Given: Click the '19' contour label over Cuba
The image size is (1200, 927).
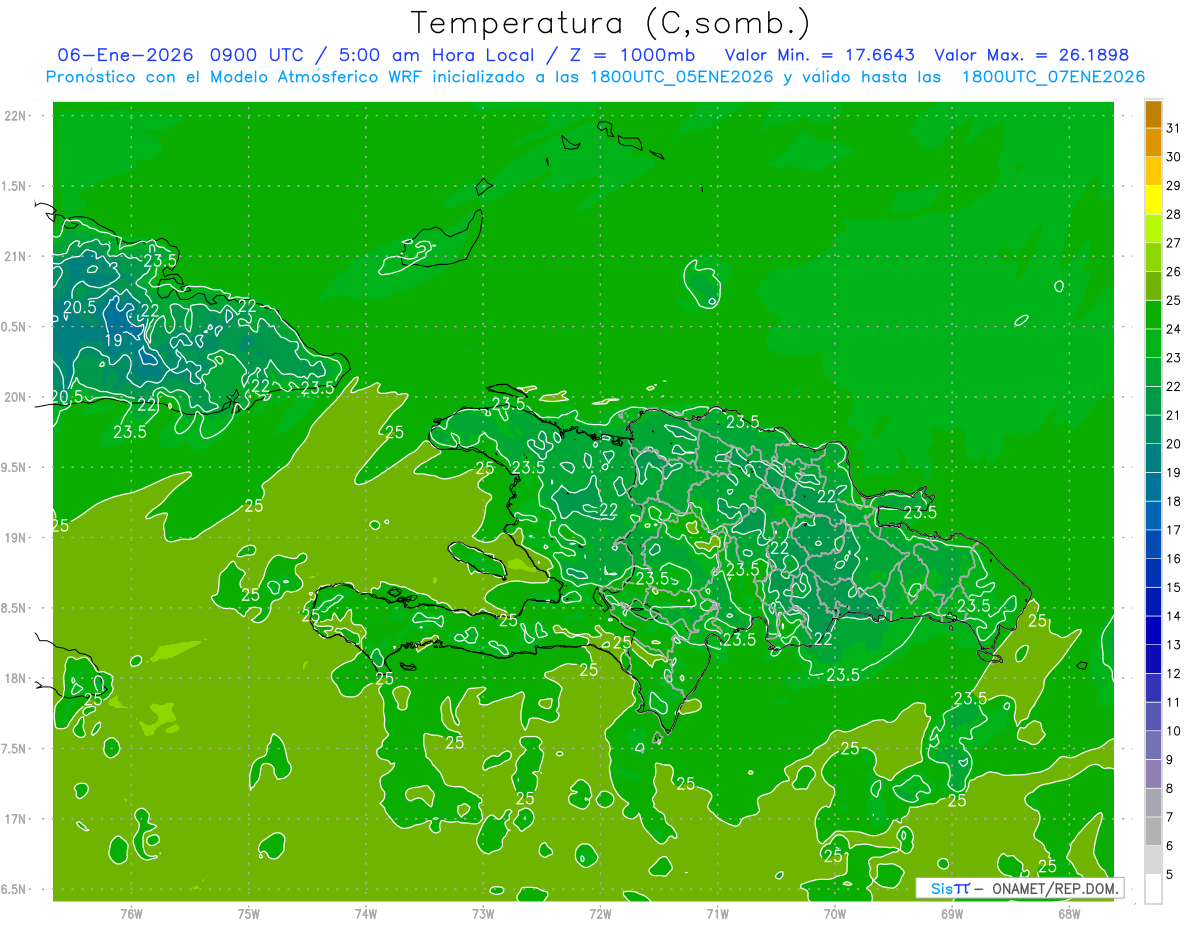Looking at the screenshot, I should pos(113,340).
